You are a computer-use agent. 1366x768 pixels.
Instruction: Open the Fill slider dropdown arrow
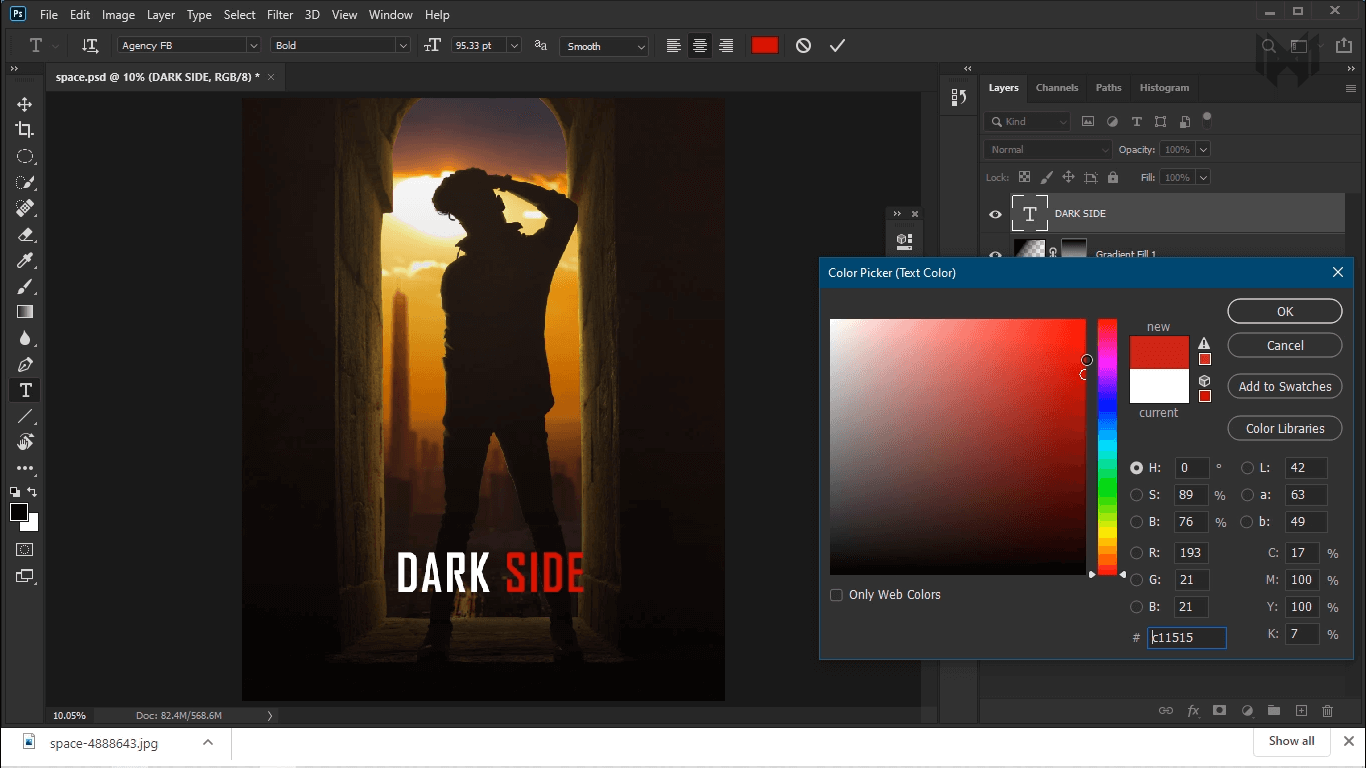tap(1203, 177)
